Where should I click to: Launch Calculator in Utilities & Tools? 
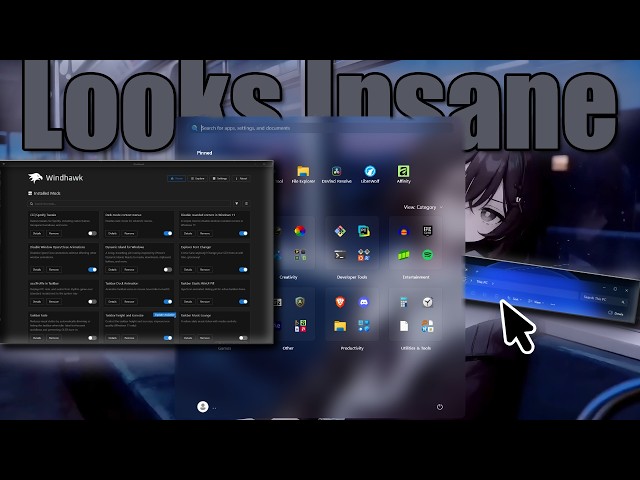(404, 302)
